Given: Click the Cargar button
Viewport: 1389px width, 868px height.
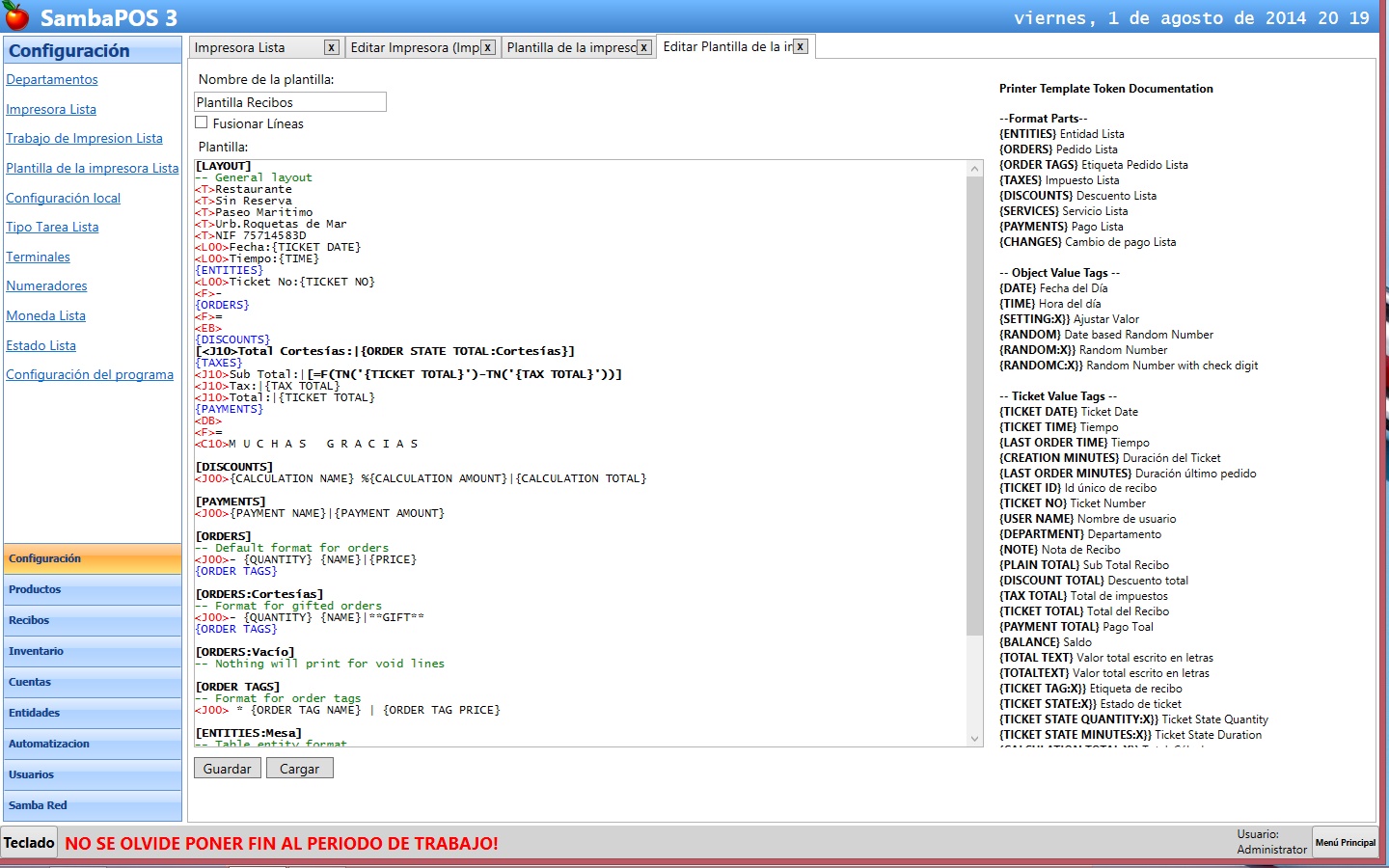Looking at the screenshot, I should [299, 769].
